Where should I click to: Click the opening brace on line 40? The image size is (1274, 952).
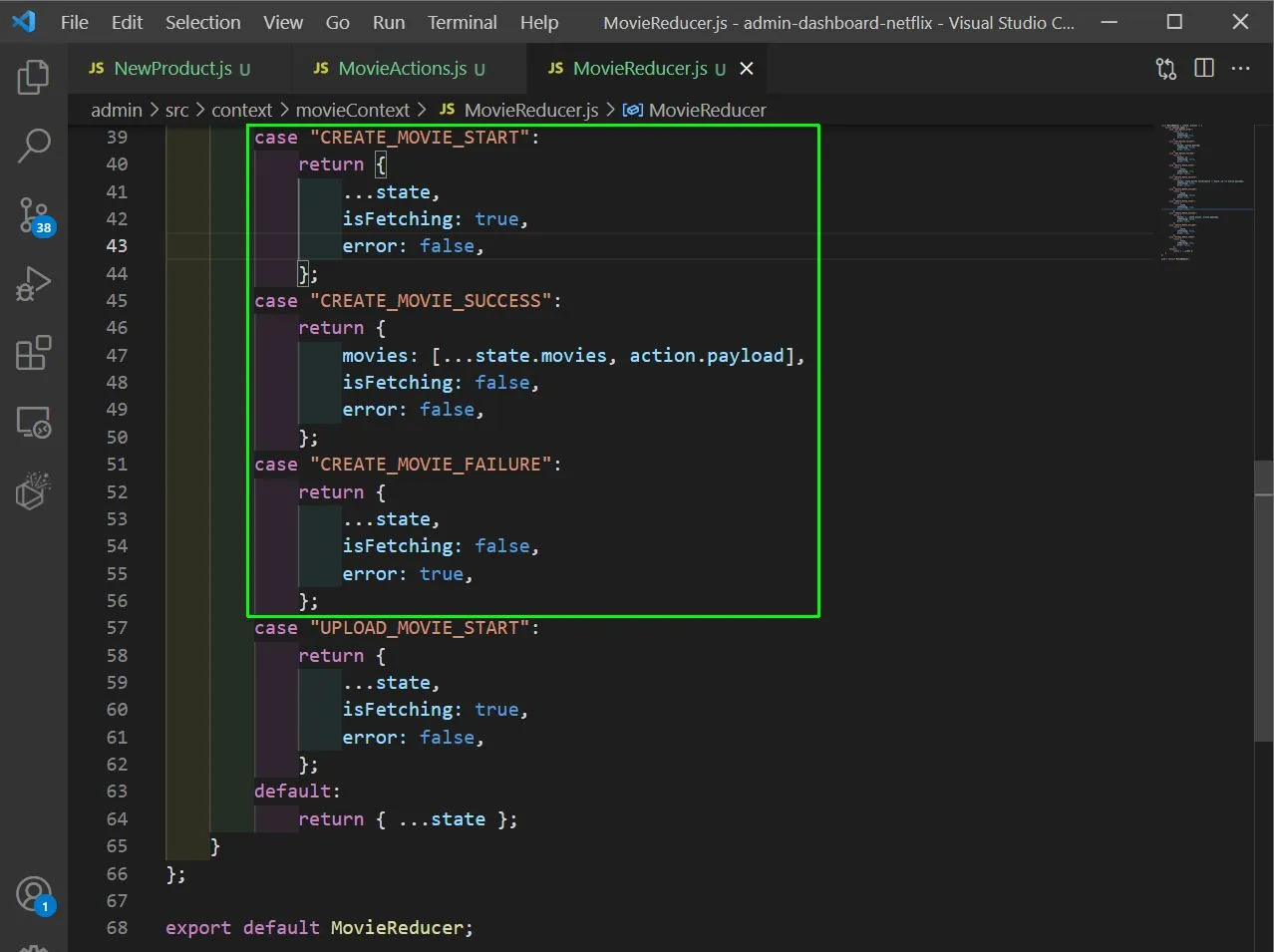[x=380, y=164]
